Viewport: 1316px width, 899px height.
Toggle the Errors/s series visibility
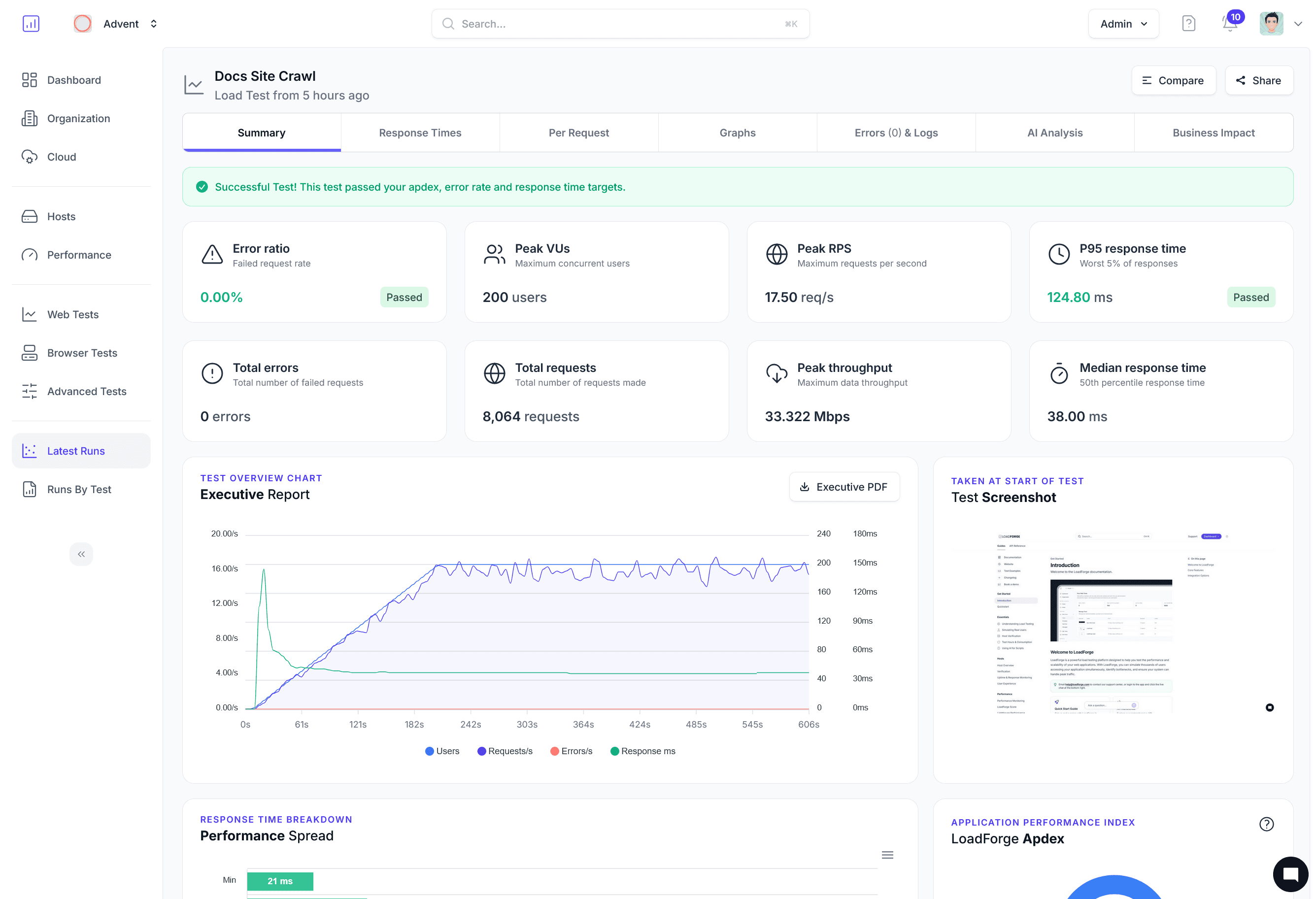(x=571, y=751)
